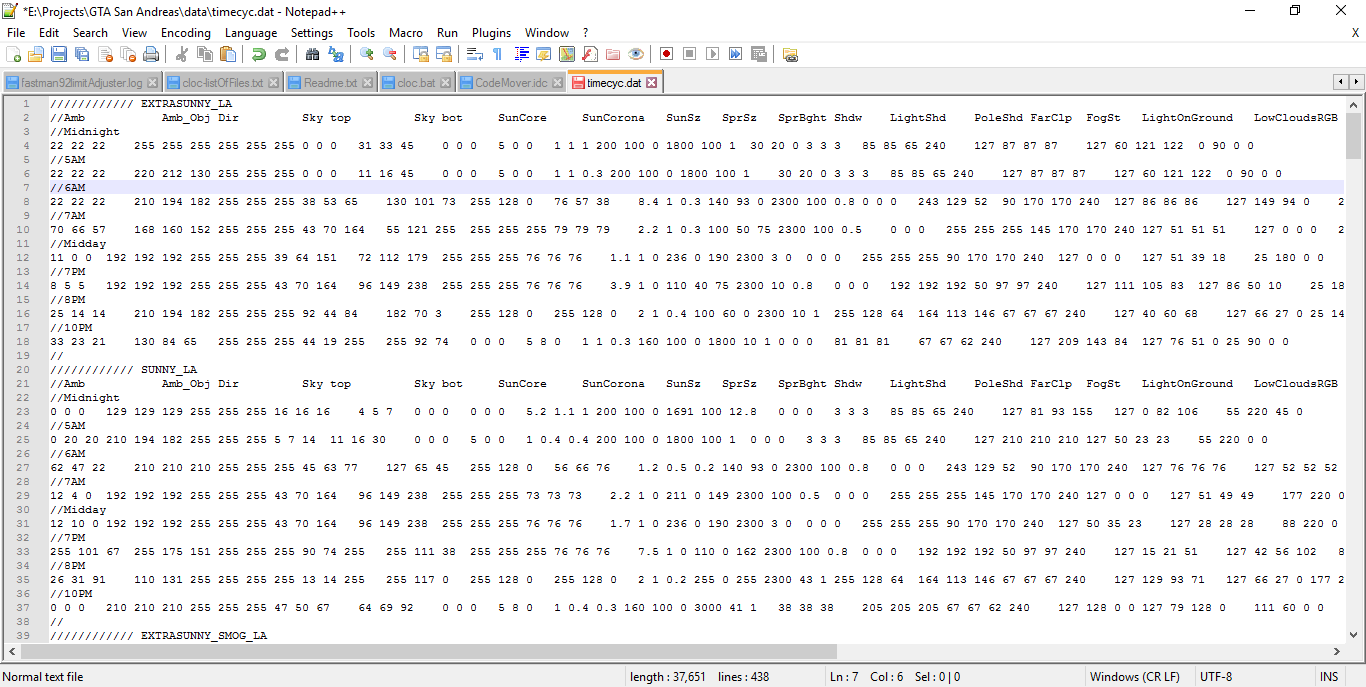Open Find with the binoculars icon
1366x687 pixels.
(313, 54)
